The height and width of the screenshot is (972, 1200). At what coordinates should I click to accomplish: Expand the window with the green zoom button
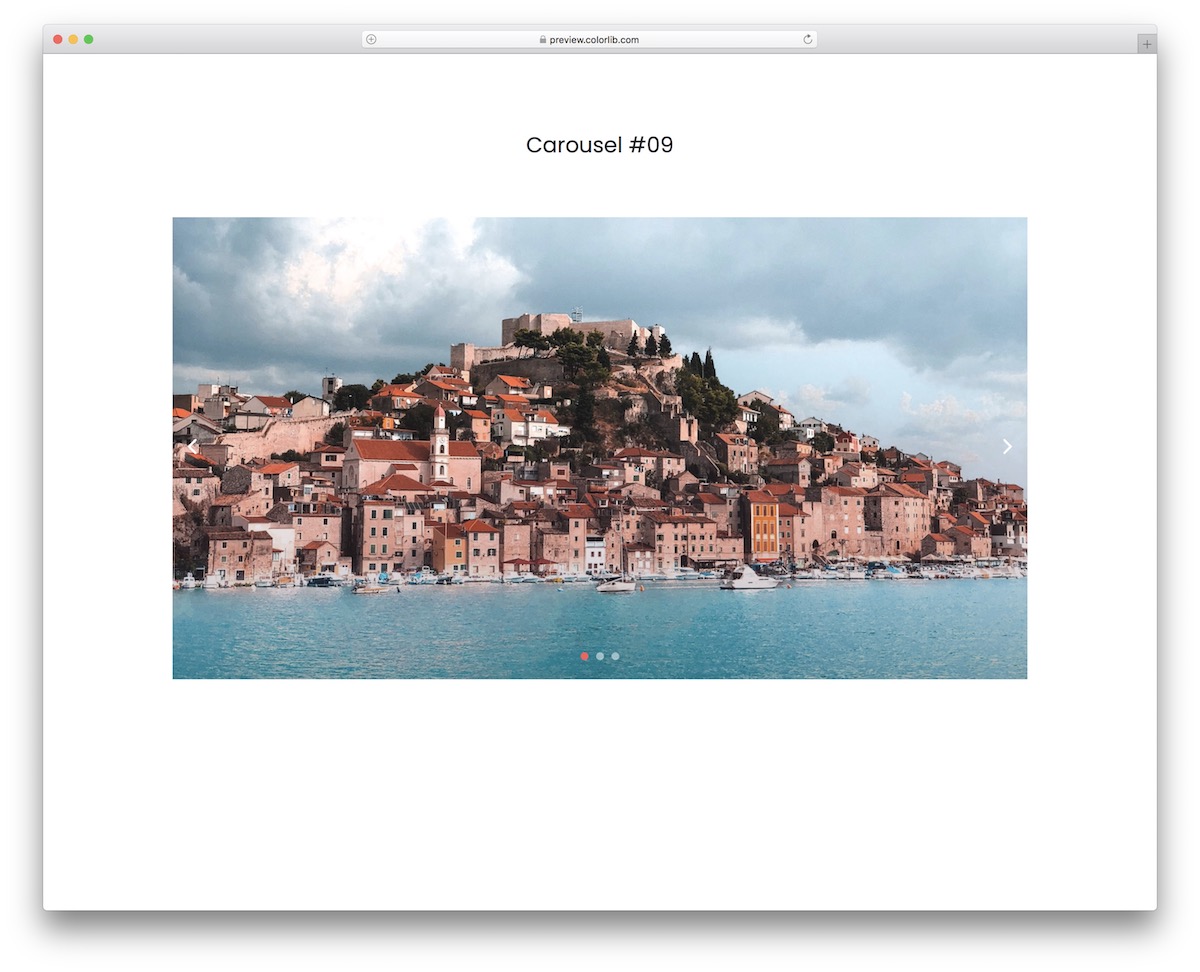coord(89,39)
